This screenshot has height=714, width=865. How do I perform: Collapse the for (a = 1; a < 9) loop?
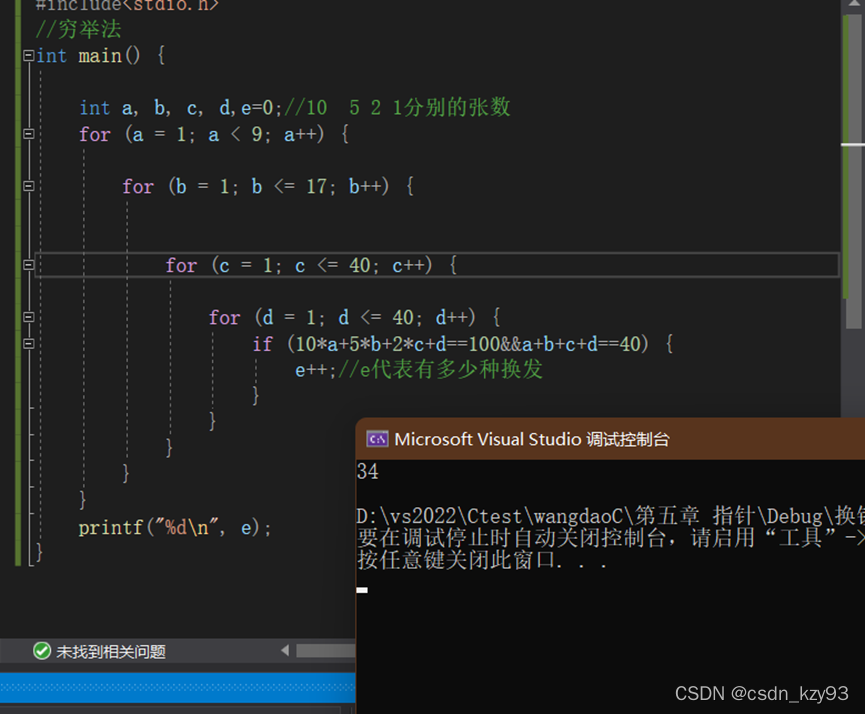tap(29, 134)
